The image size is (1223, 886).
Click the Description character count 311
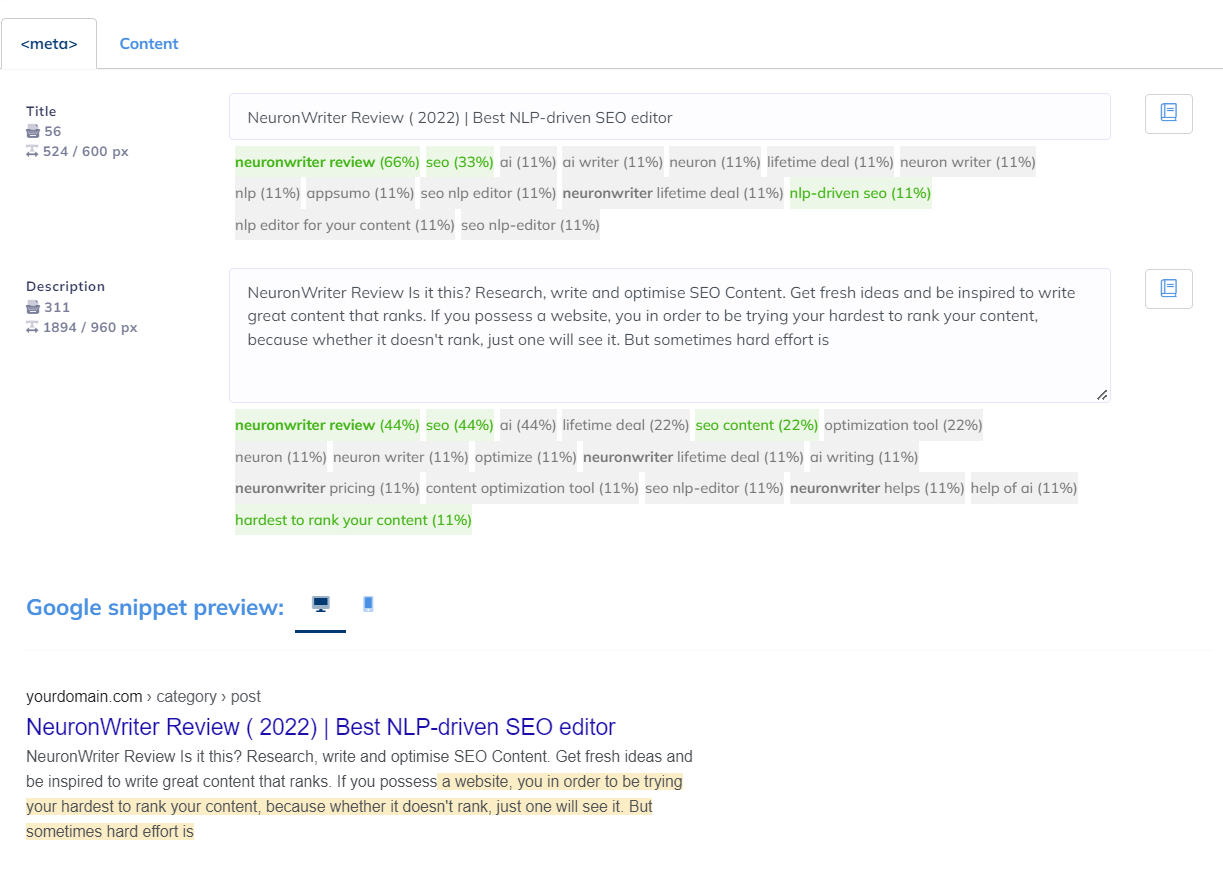pos(56,307)
